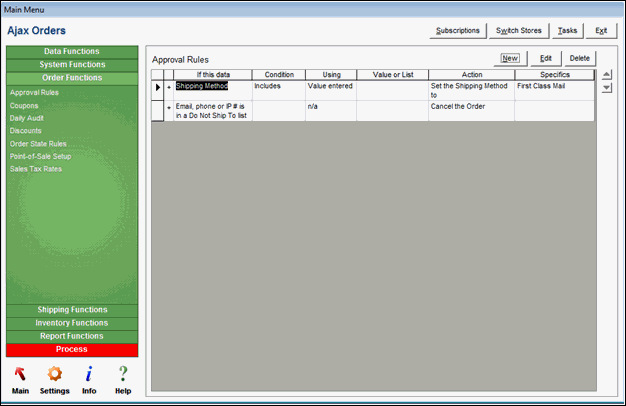Open the Inventory Functions section
The image size is (626, 406).
[x=72, y=323]
